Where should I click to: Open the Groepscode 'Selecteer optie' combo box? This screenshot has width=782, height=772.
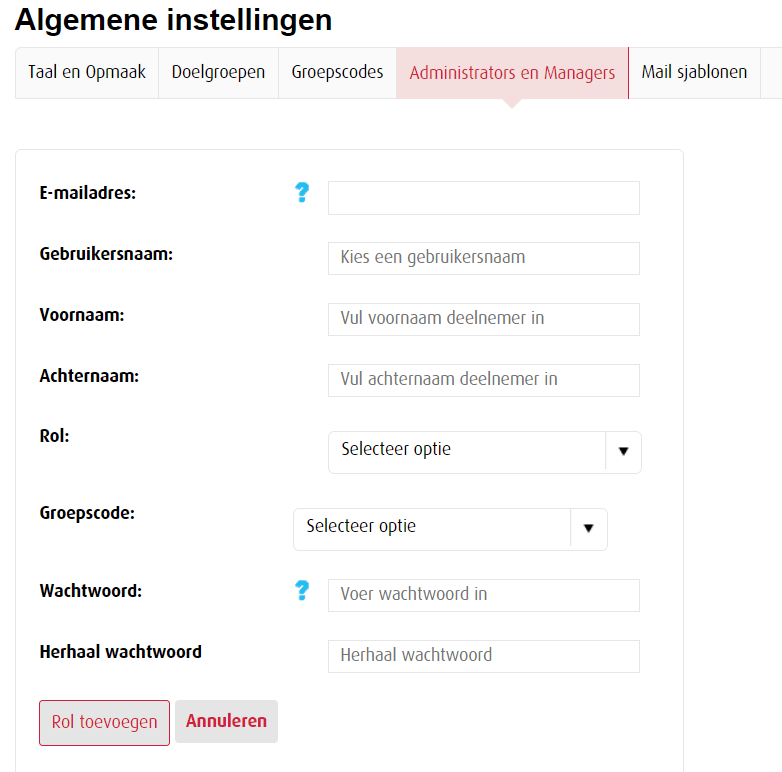tap(432, 528)
